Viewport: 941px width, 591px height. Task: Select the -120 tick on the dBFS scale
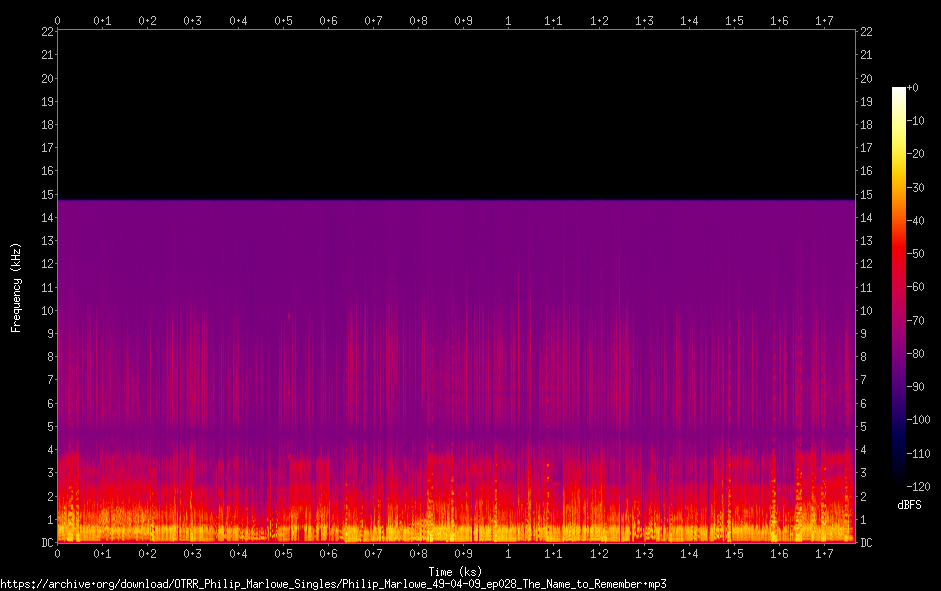(x=918, y=486)
